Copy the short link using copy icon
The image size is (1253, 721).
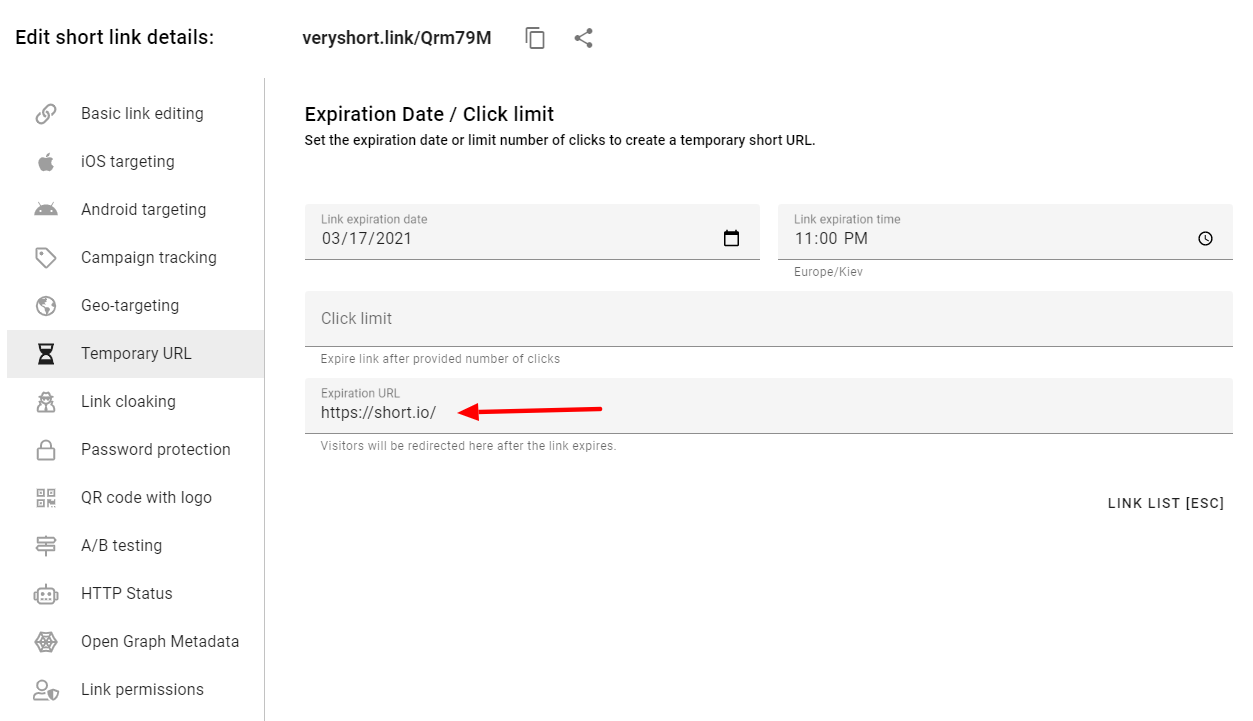[535, 37]
